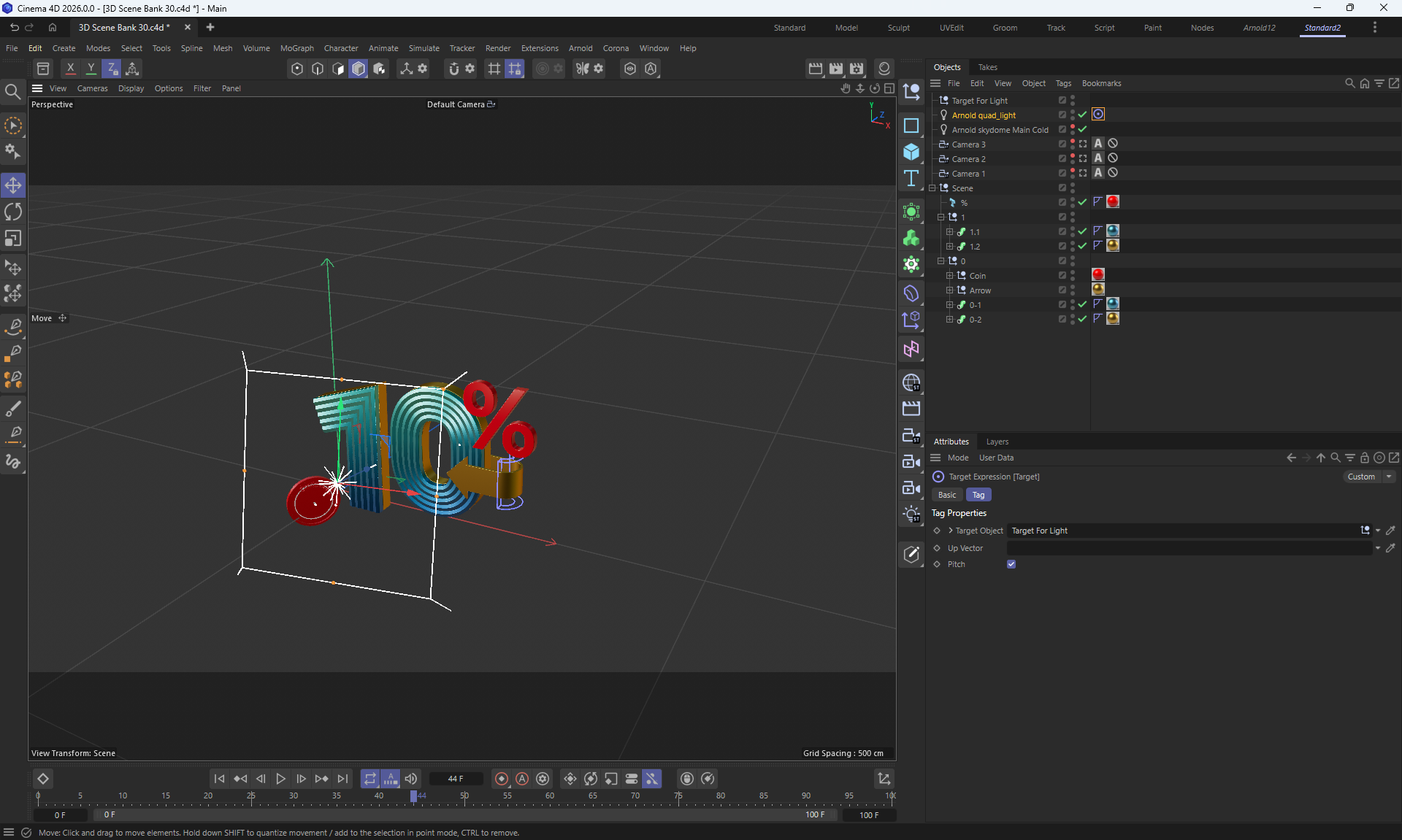Toggle Y axis lock icon
This screenshot has width=1402, height=840.
coord(91,69)
